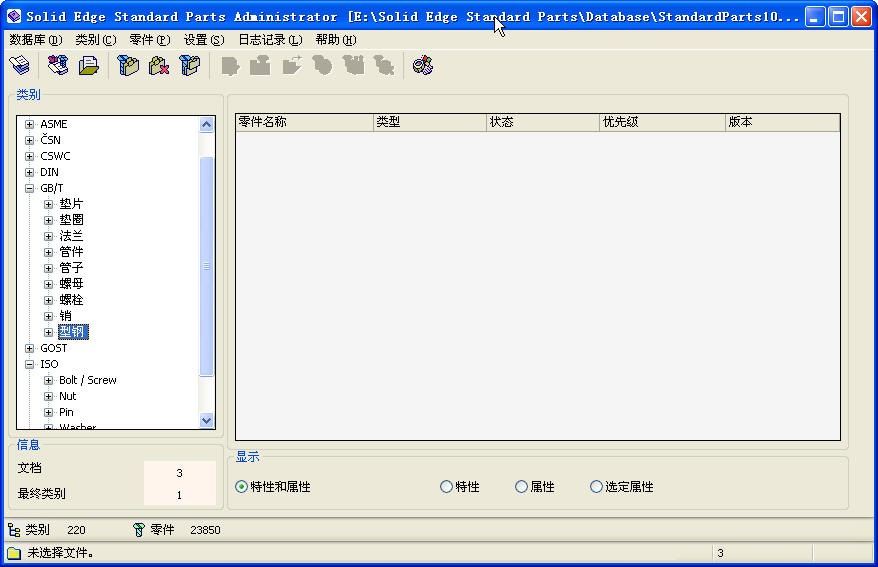Click the parts bolt icon in status bar
The width and height of the screenshot is (878, 567).
click(138, 530)
